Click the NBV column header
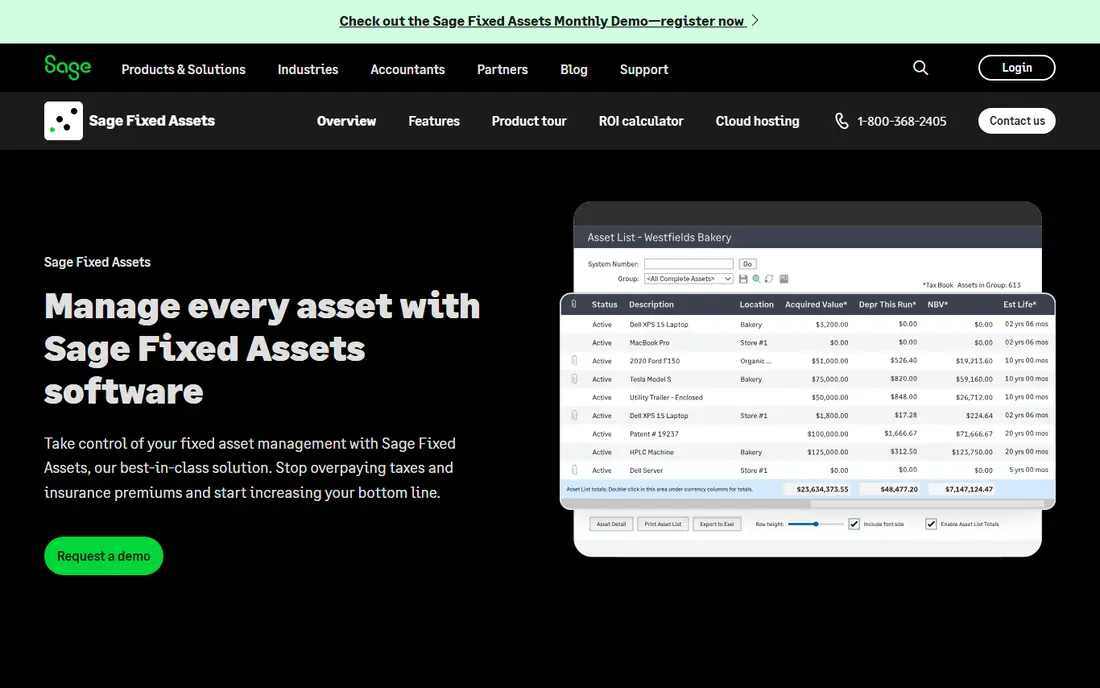The height and width of the screenshot is (688, 1100). pos(937,304)
